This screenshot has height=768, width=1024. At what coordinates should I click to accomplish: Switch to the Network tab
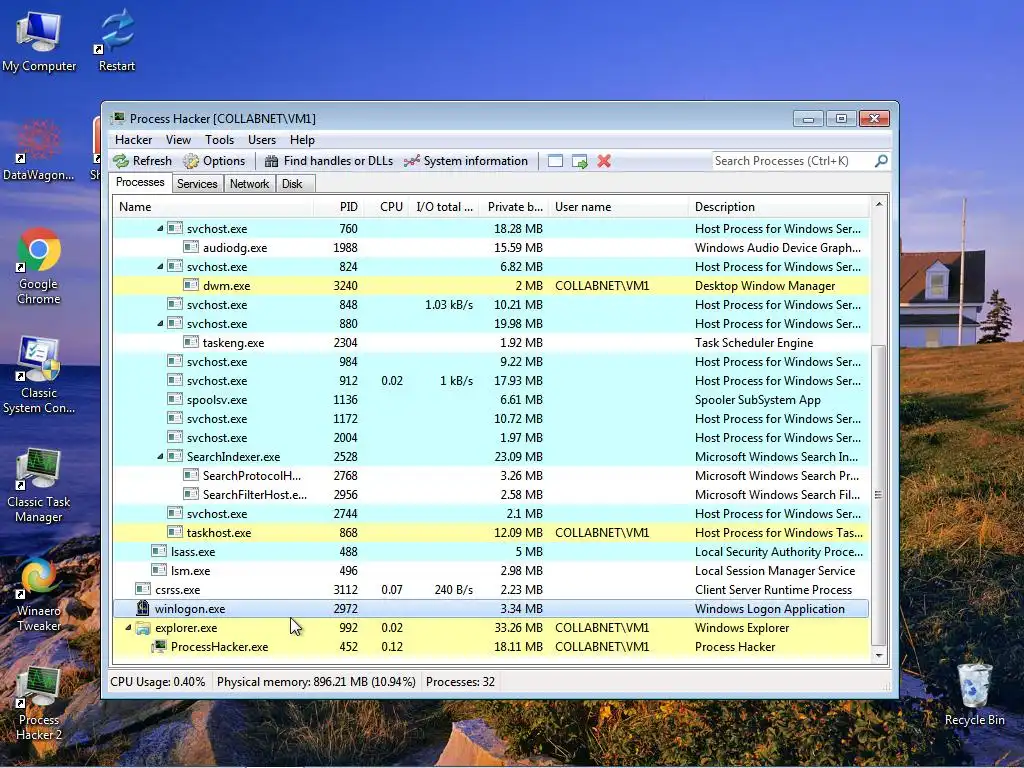(x=249, y=184)
